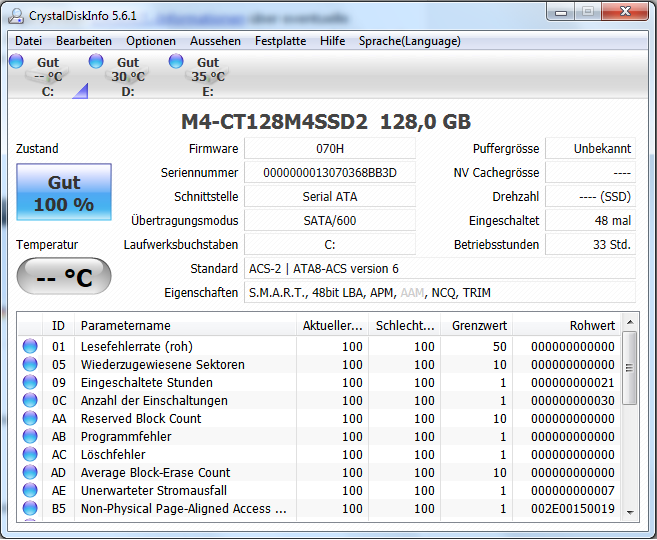Image resolution: width=657 pixels, height=540 pixels.
Task: Click the scrollbar down arrow in SMART list
Action: 630,512
